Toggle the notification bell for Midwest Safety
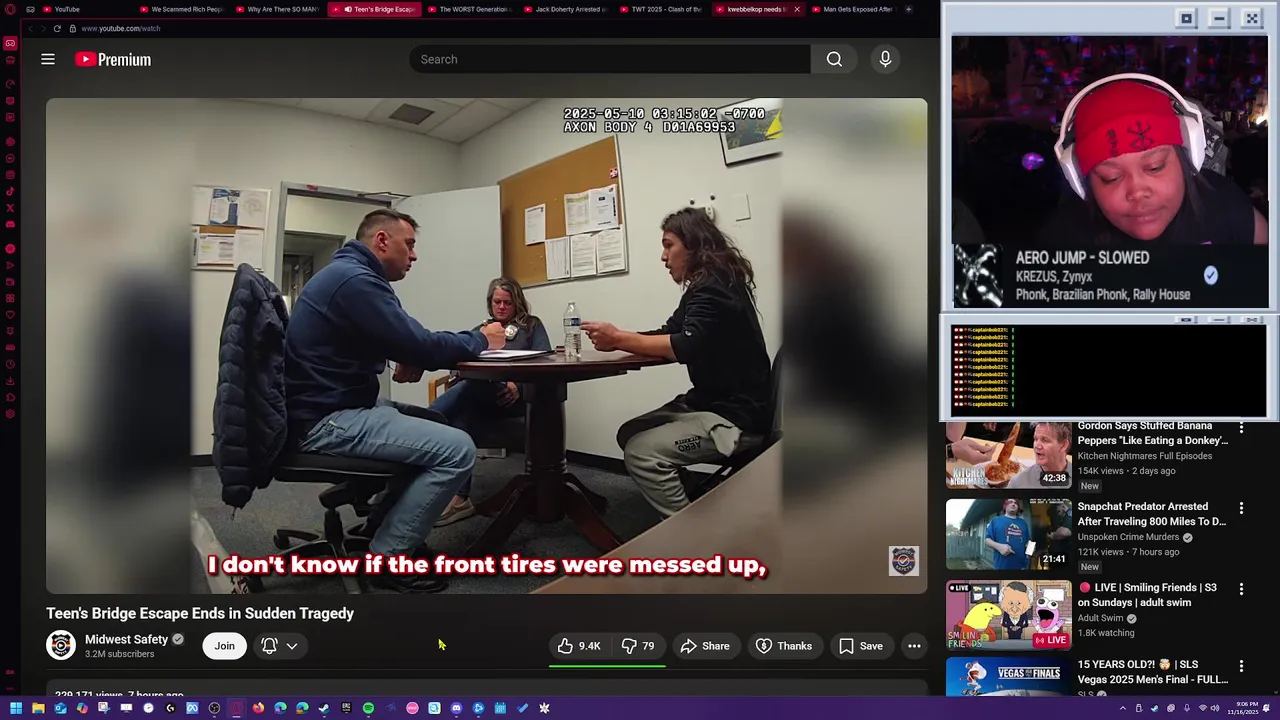 click(269, 646)
